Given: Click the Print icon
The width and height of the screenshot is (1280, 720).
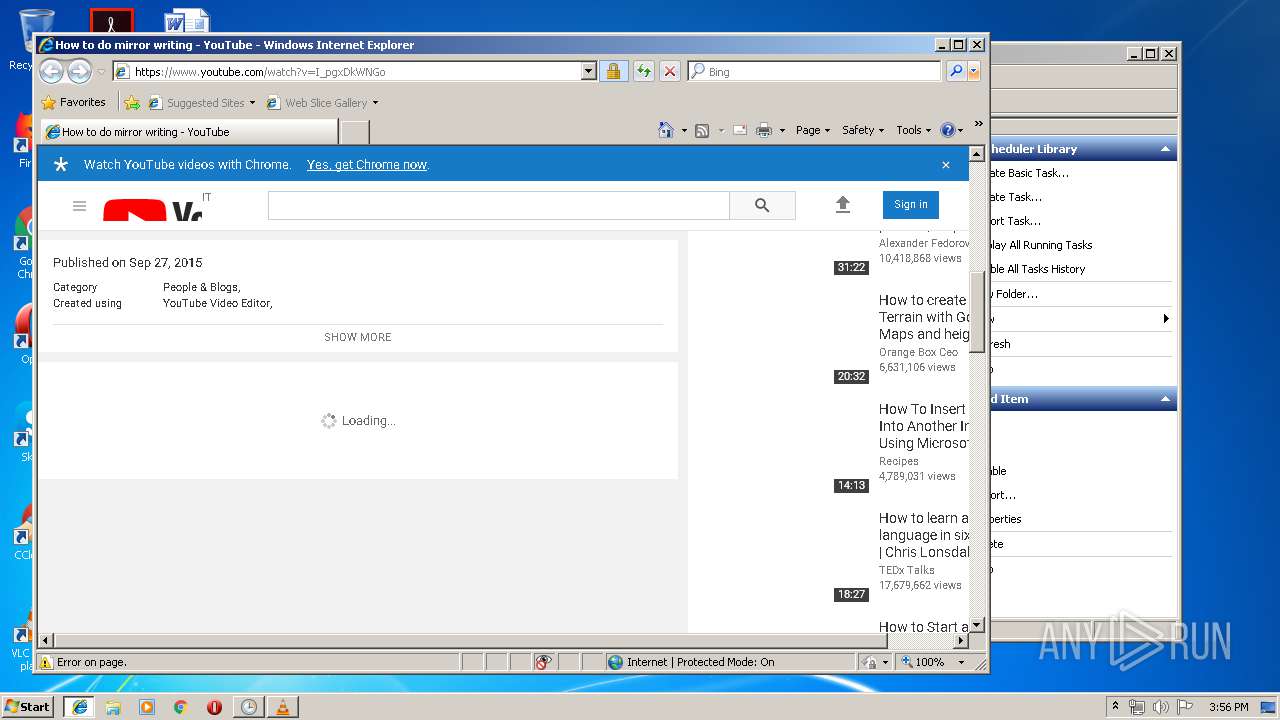Looking at the screenshot, I should click(764, 130).
